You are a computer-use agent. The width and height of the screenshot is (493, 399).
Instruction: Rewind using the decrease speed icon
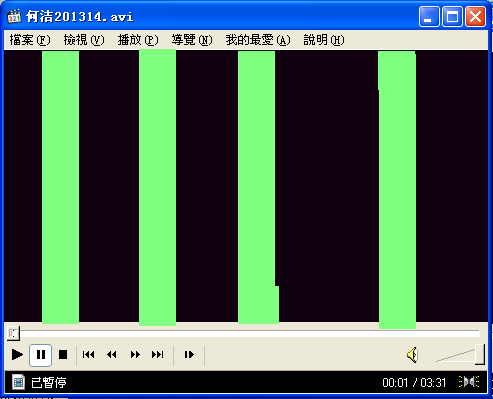point(112,355)
